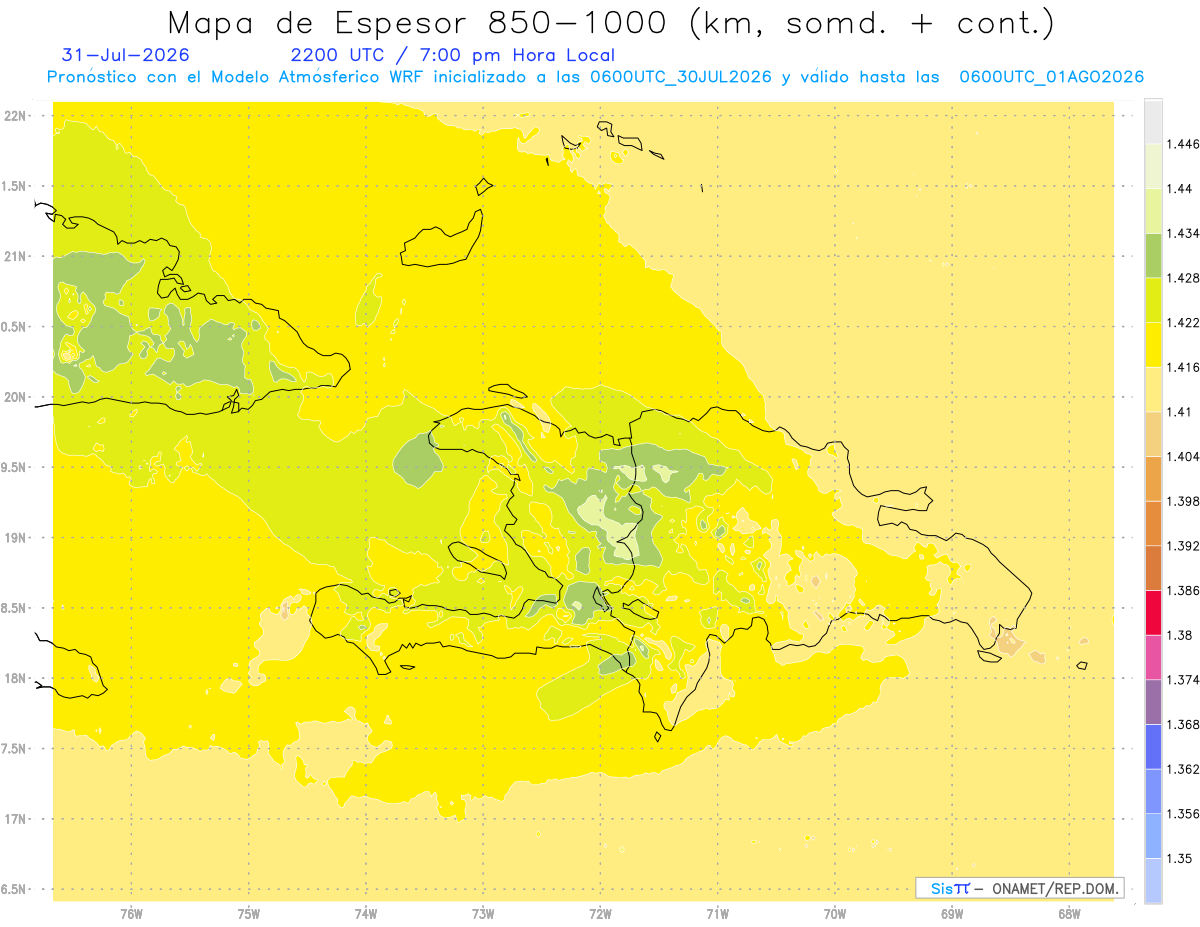1200x927 pixels.
Task: Click the "70W" longitude label
Action: (835, 914)
